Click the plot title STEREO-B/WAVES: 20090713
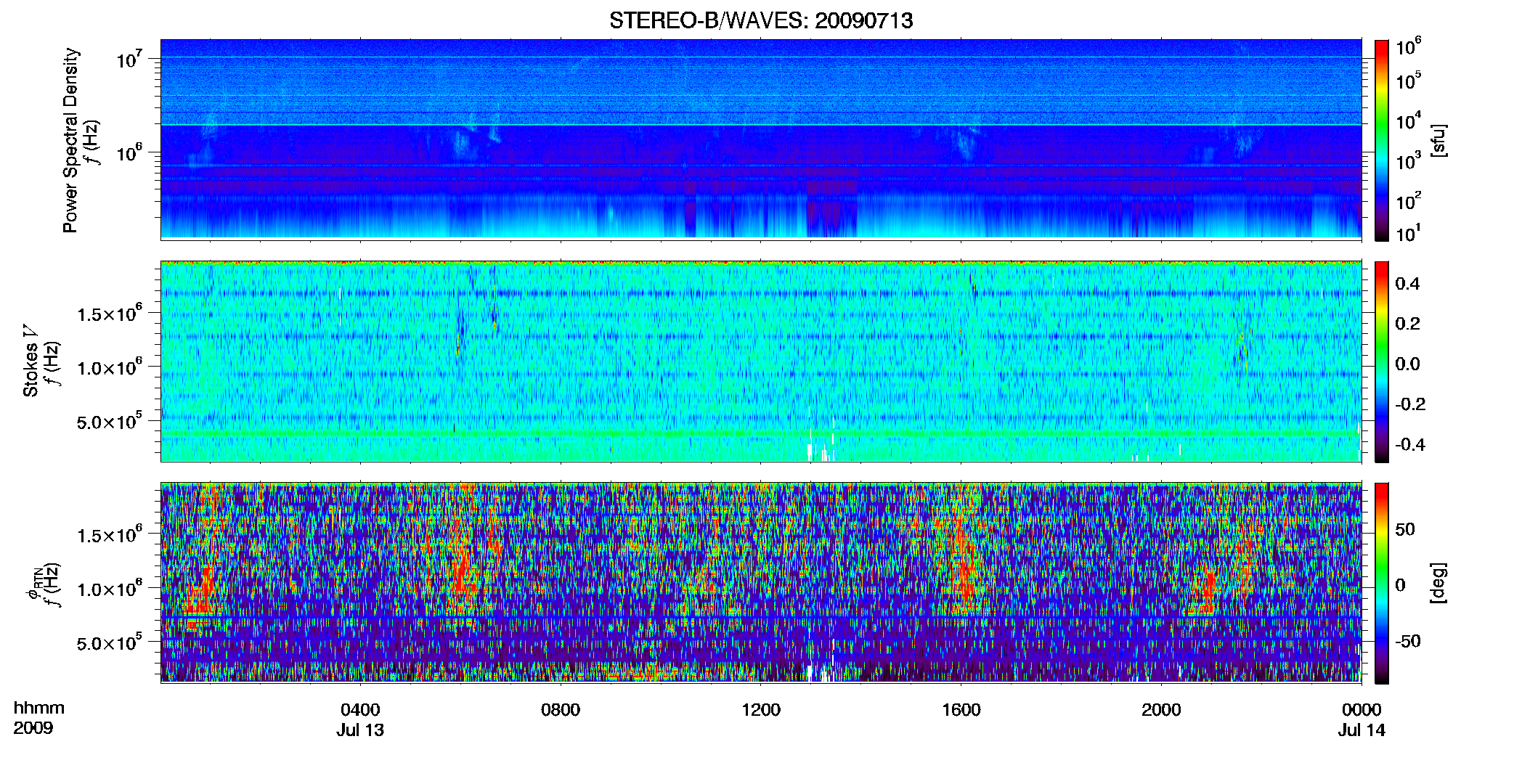The height and width of the screenshot is (784, 1522). coord(761,20)
